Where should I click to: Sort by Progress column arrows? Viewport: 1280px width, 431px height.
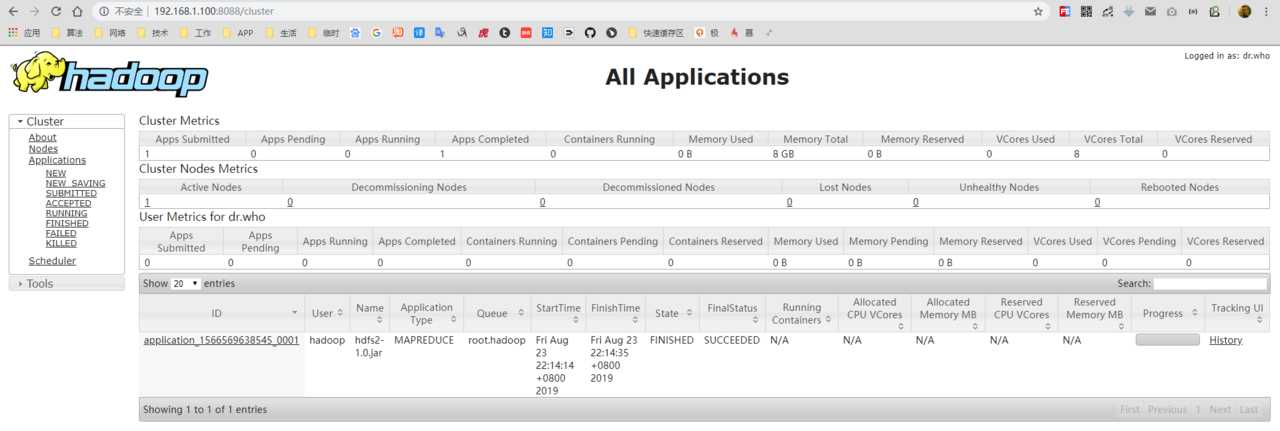pyautogui.click(x=1196, y=313)
